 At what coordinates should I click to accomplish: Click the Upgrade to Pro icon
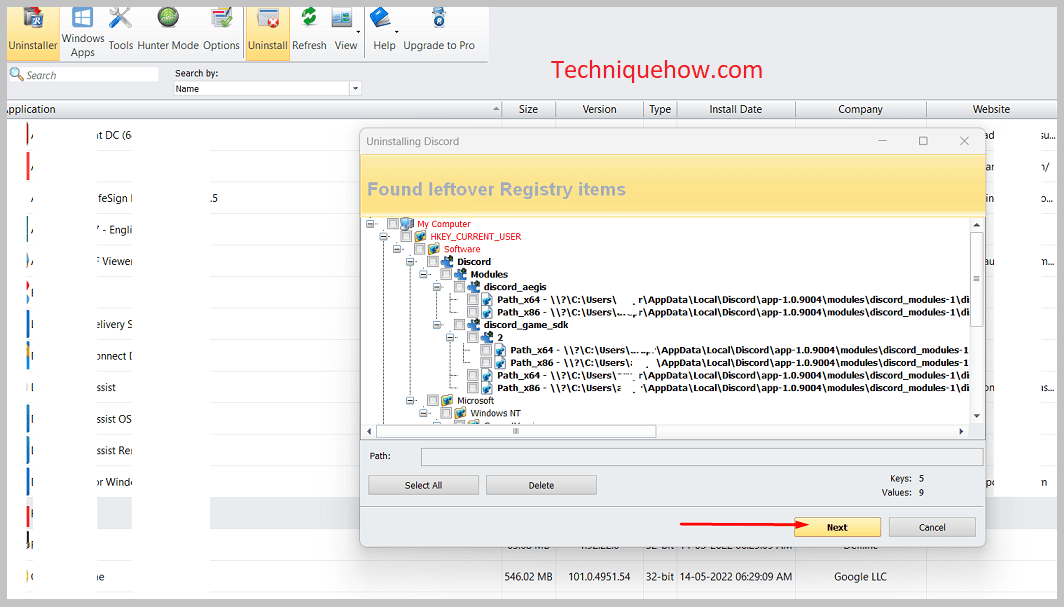pos(439,19)
